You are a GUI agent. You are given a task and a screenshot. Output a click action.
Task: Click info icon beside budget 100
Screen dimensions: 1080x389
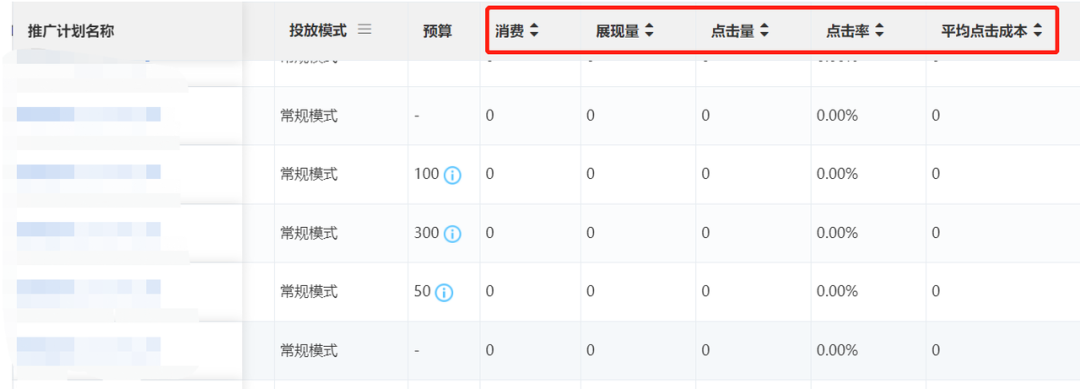point(452,175)
